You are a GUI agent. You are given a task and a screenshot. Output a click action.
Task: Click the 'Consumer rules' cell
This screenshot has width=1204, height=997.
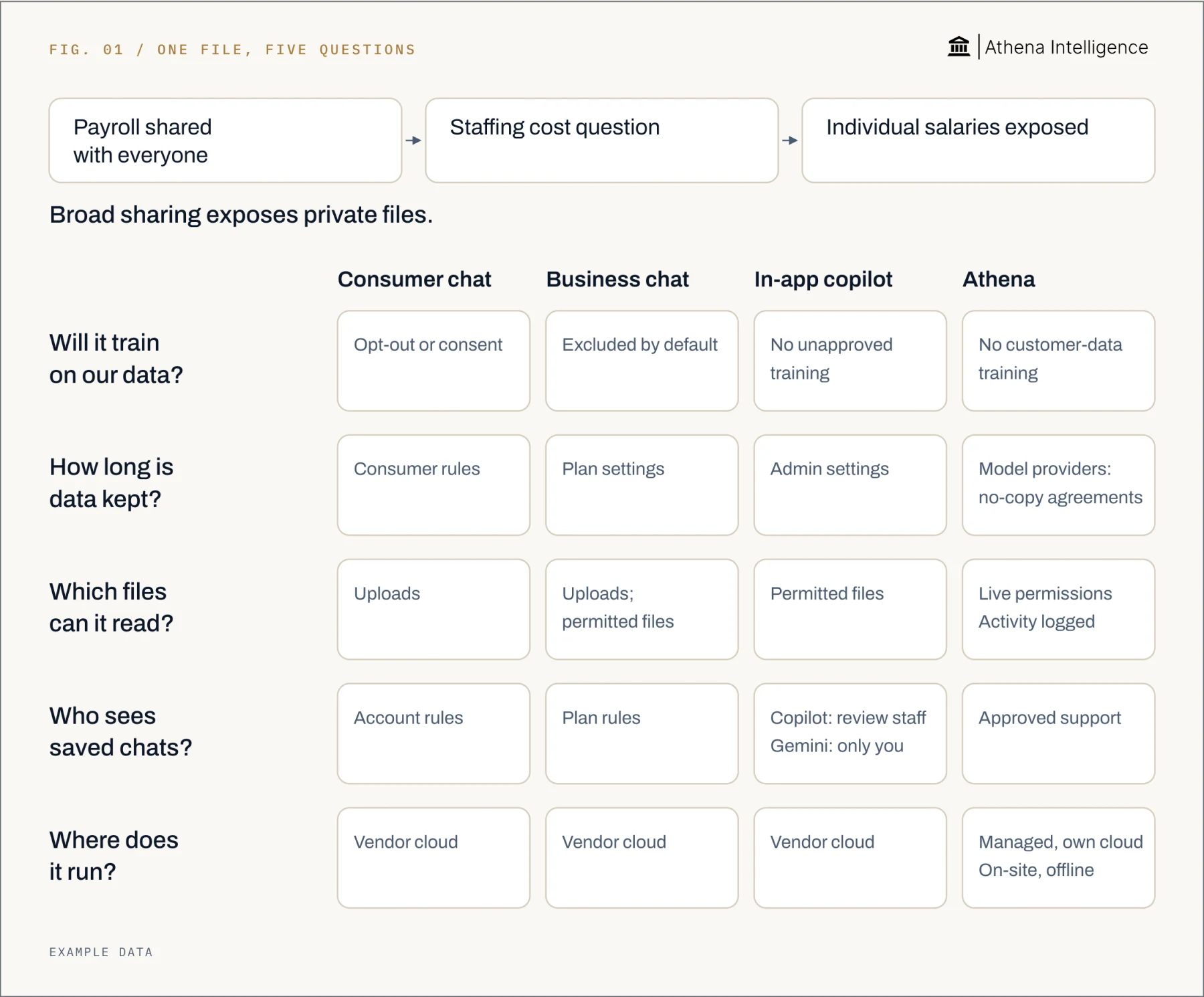(433, 485)
